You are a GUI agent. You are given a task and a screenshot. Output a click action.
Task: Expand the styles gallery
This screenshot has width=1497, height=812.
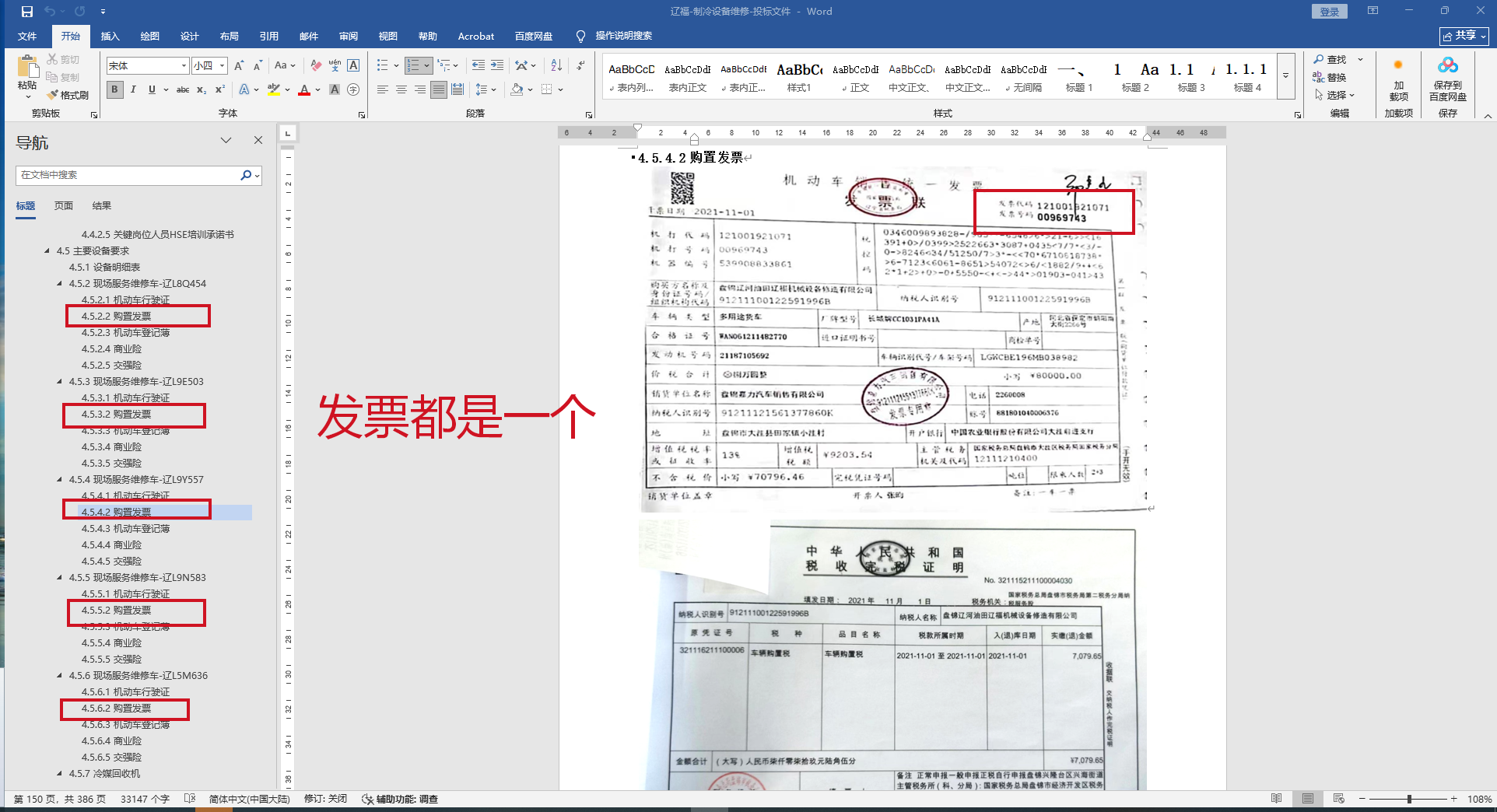click(x=1285, y=75)
